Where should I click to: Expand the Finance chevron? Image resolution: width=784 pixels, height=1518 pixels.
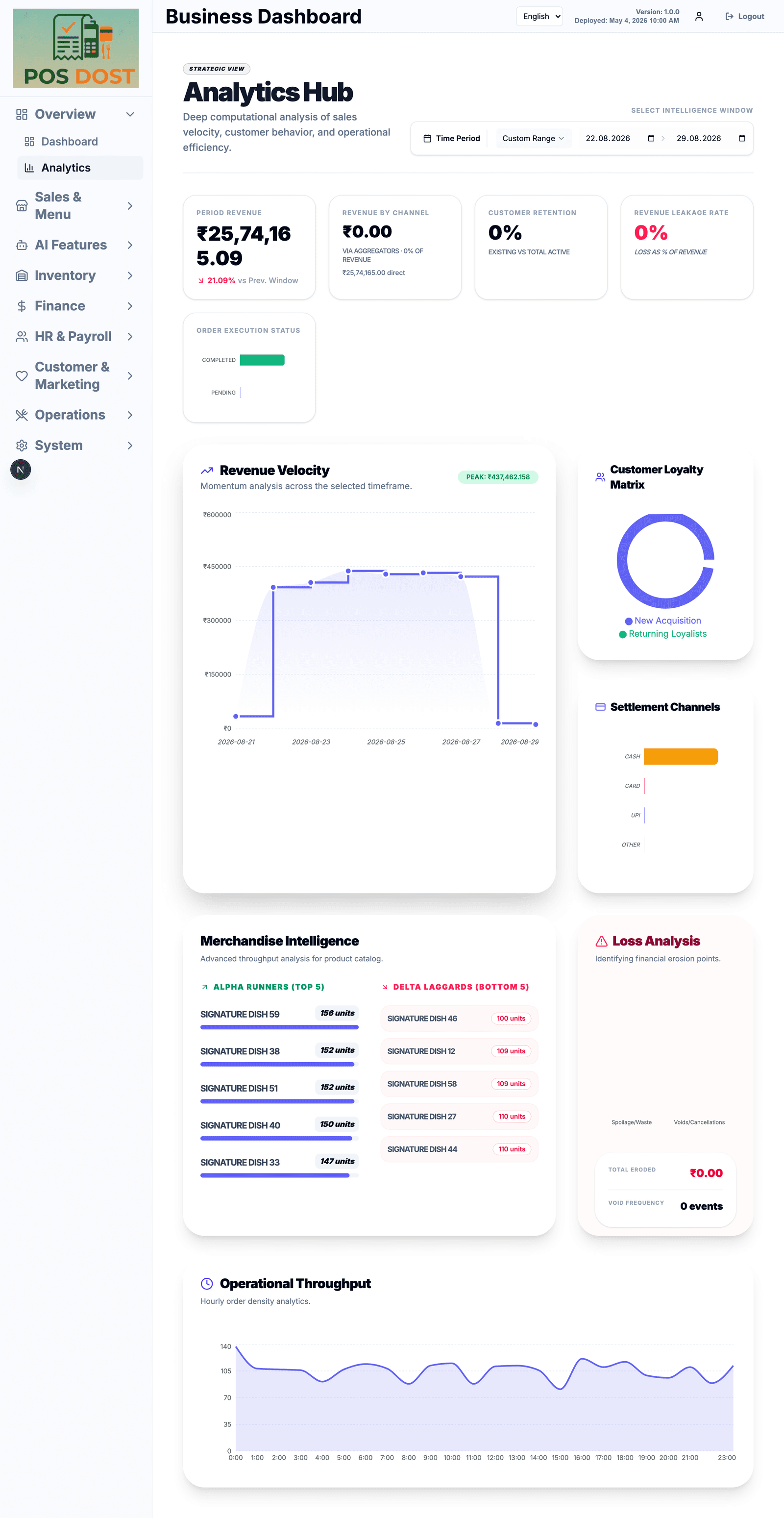point(130,306)
